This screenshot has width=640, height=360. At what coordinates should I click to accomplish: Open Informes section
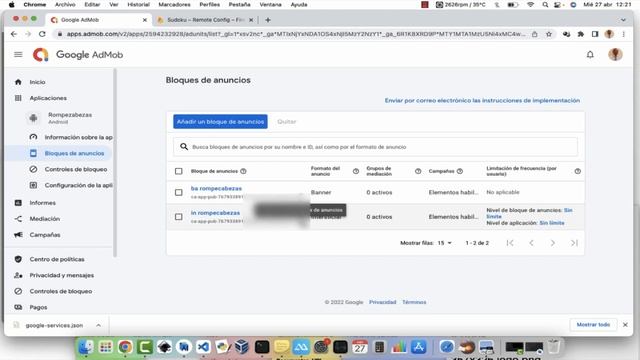[42, 202]
